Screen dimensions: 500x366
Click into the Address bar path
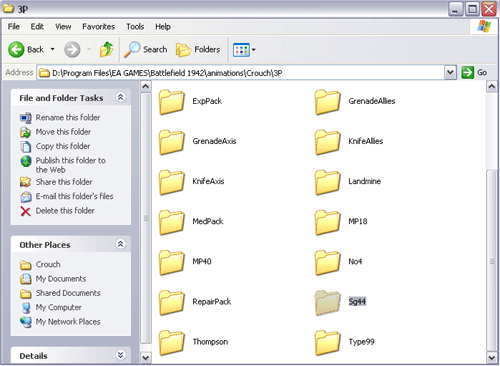pyautogui.click(x=240, y=73)
